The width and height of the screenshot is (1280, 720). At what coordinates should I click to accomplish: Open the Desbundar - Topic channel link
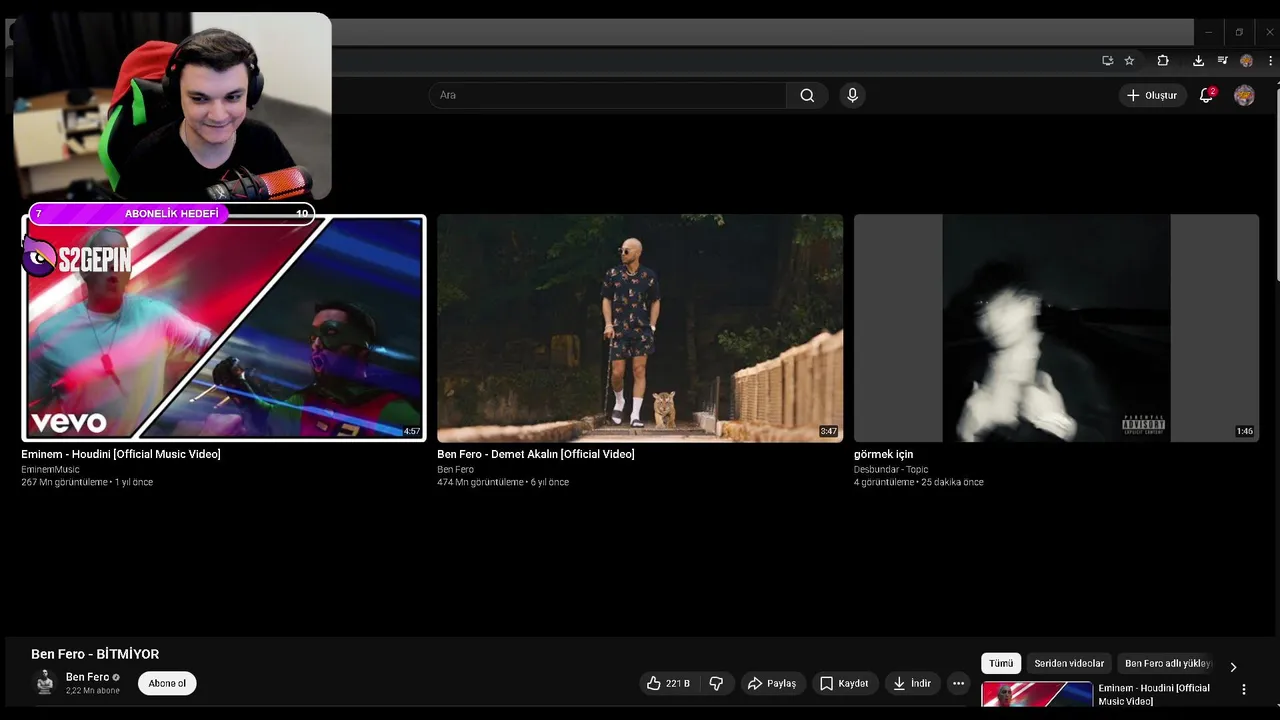891,469
